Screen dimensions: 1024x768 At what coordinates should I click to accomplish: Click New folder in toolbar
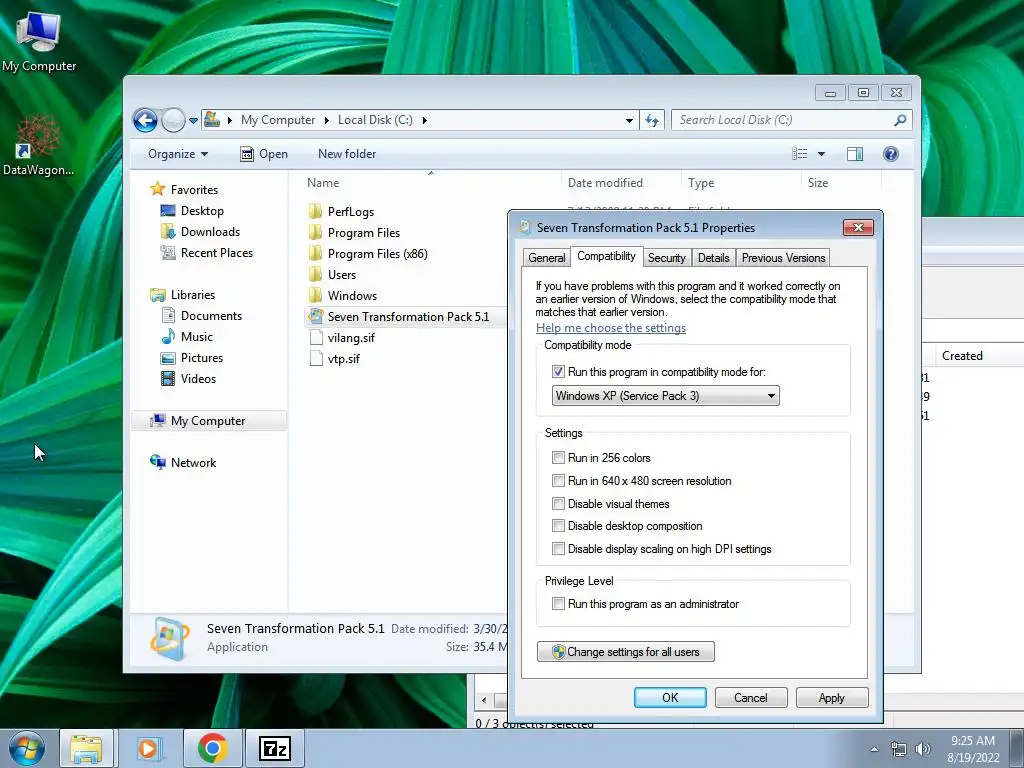(347, 154)
